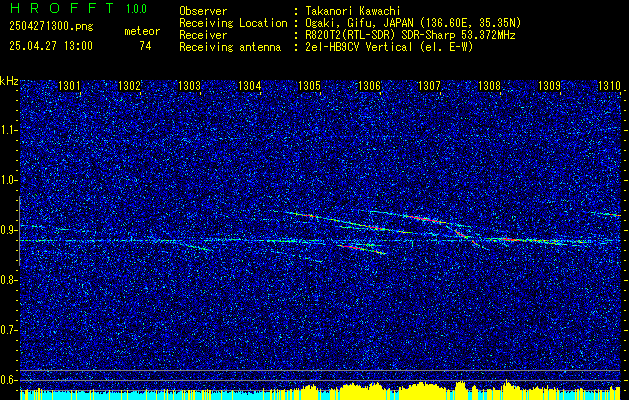Click the meteor count value 74
This screenshot has height=400, width=629.
[145, 46]
